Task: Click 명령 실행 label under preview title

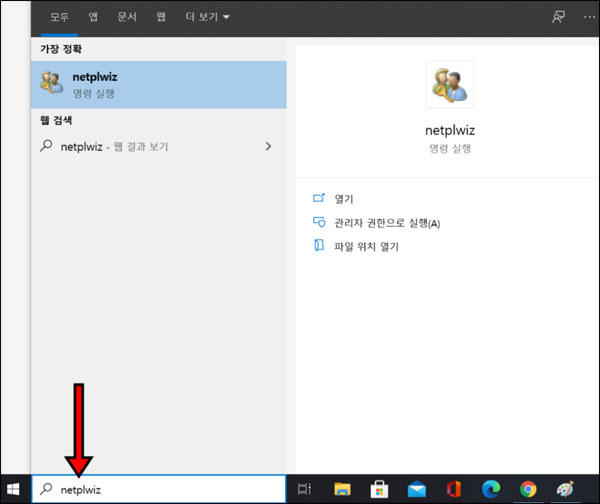Action: tap(450, 148)
